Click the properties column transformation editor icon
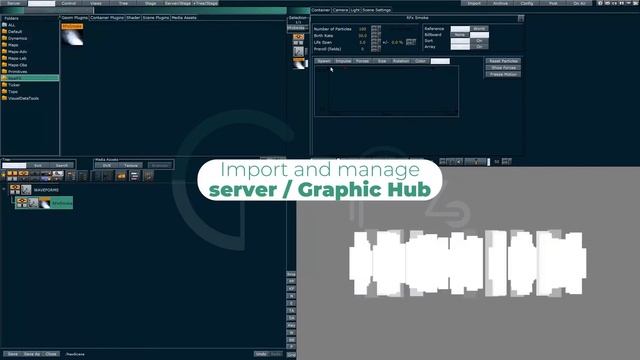 298,51
